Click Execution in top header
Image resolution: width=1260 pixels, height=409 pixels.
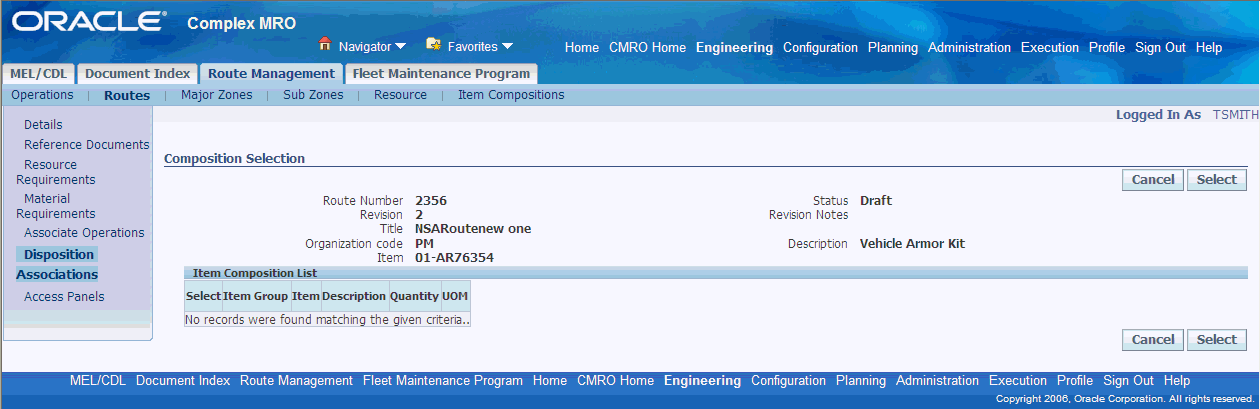(1050, 48)
